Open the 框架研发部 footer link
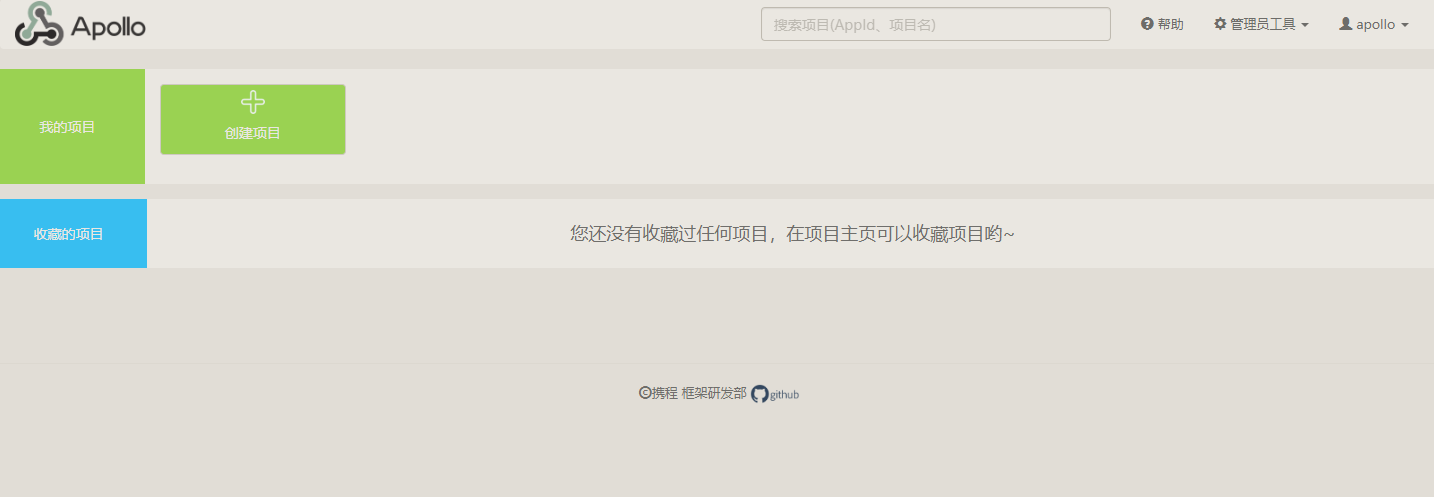1434x497 pixels. 714,393
